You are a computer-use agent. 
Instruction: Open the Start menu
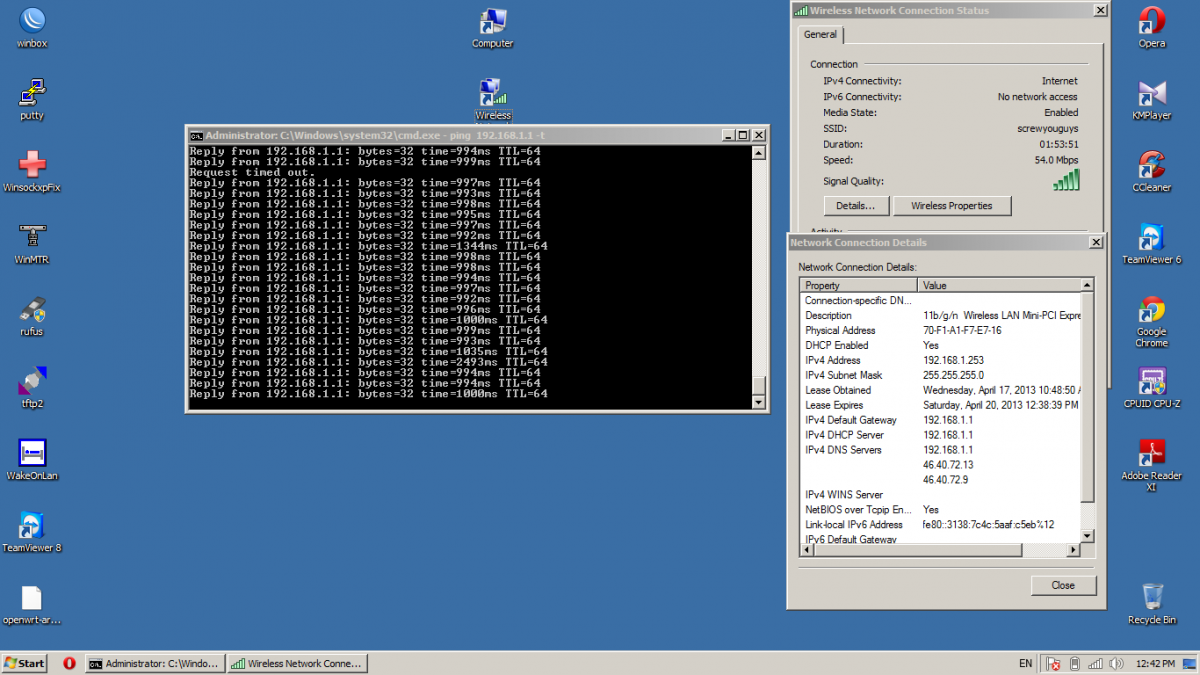point(25,663)
